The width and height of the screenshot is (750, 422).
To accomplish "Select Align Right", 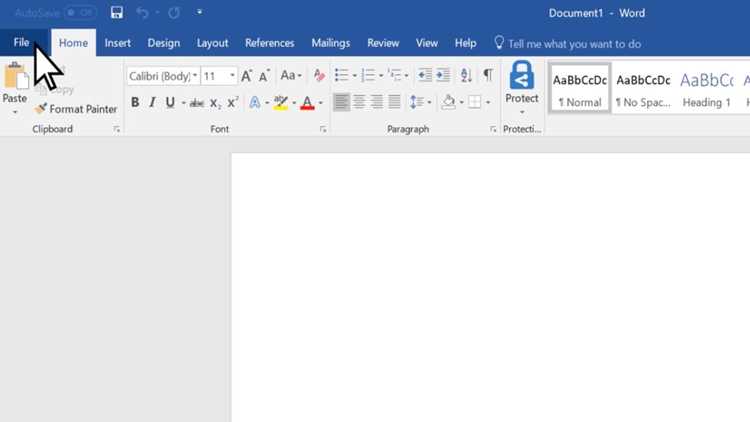I will coord(377,102).
